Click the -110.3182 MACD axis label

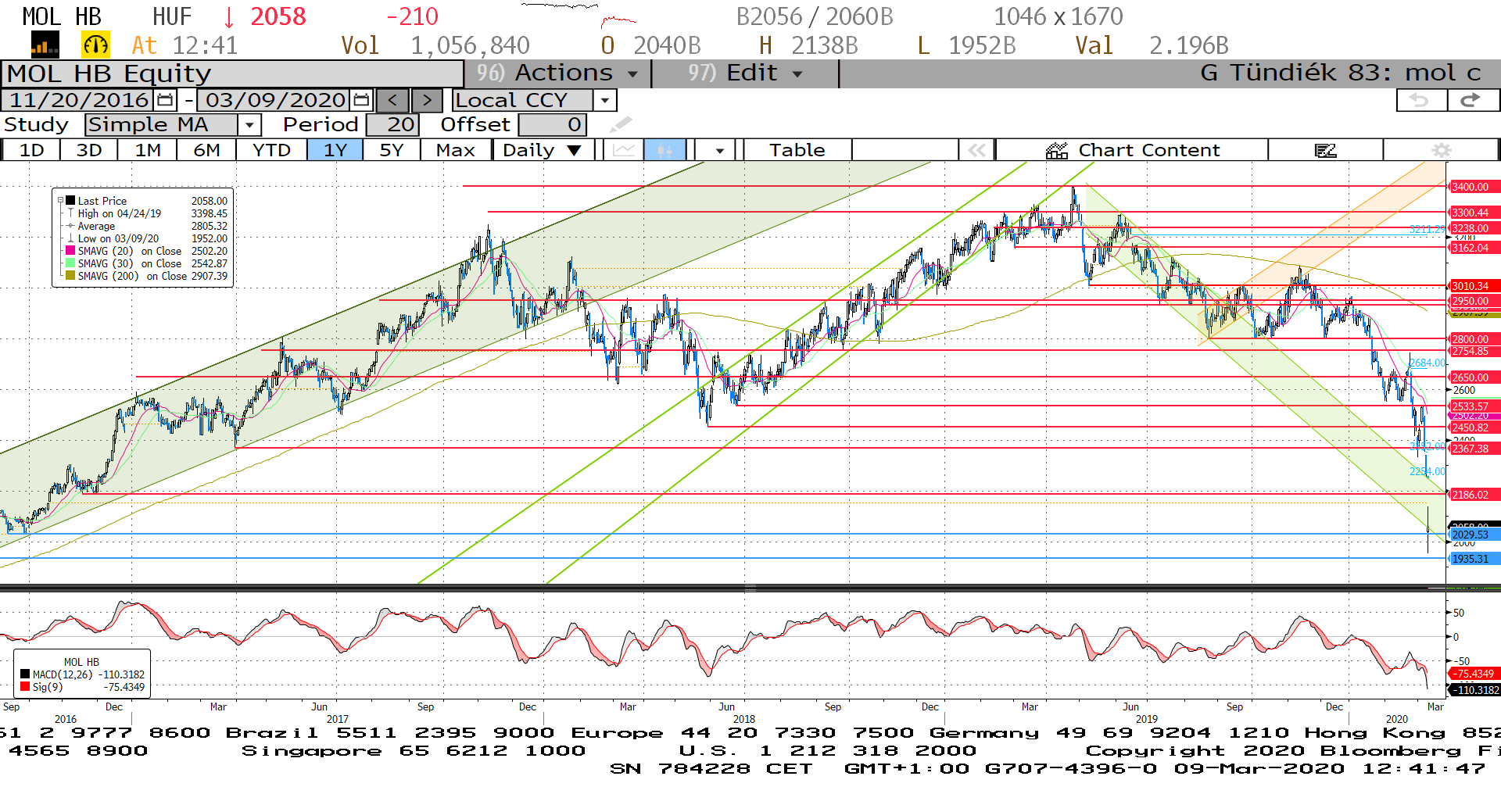[x=1474, y=690]
